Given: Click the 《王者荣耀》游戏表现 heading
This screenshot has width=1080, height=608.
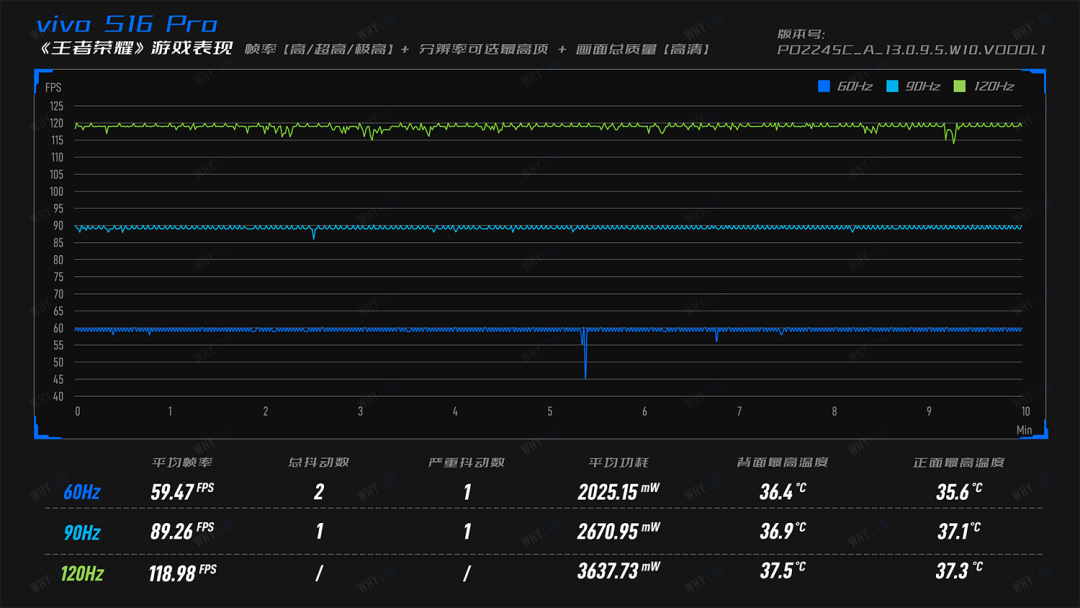Looking at the screenshot, I should click(136, 48).
